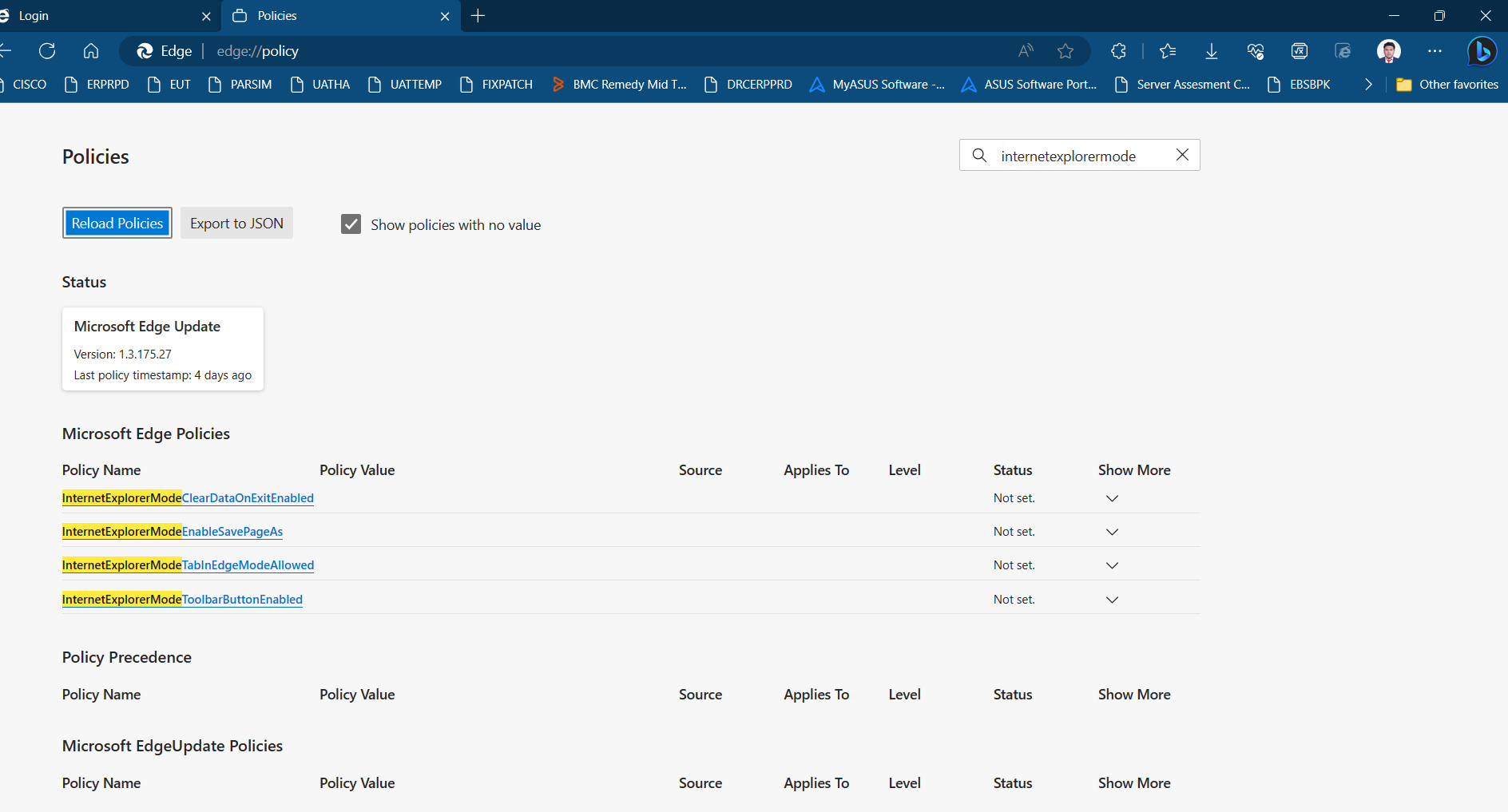Refresh the page with the reload icon
1508x812 pixels.
point(47,51)
